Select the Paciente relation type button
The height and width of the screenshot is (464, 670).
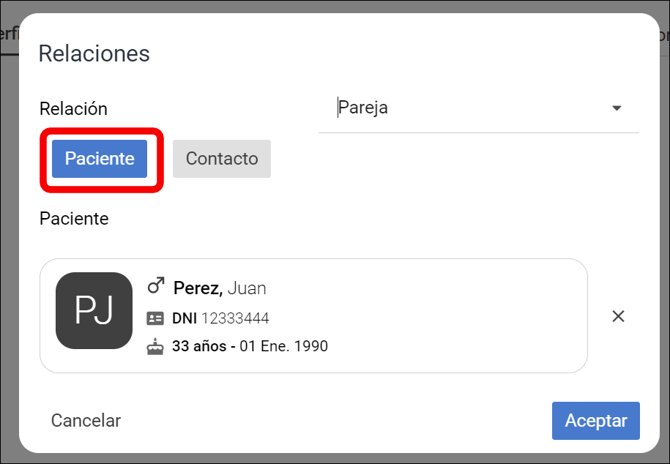tap(99, 159)
